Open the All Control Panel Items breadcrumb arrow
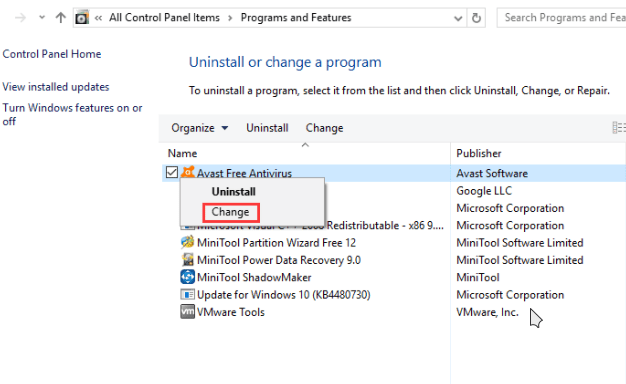 coord(230,18)
